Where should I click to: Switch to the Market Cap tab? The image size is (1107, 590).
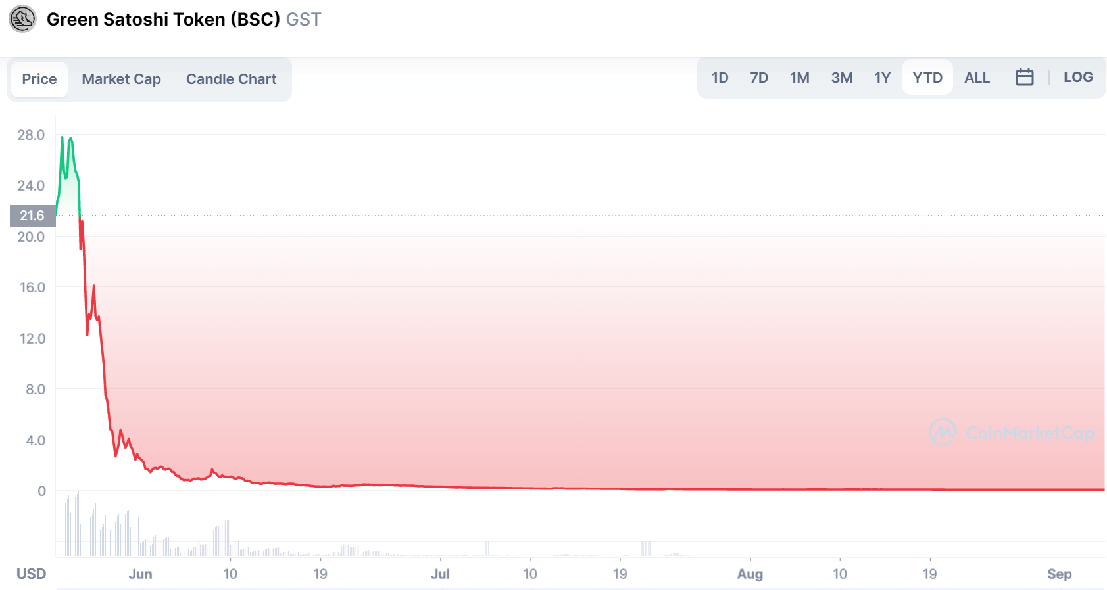(x=121, y=79)
